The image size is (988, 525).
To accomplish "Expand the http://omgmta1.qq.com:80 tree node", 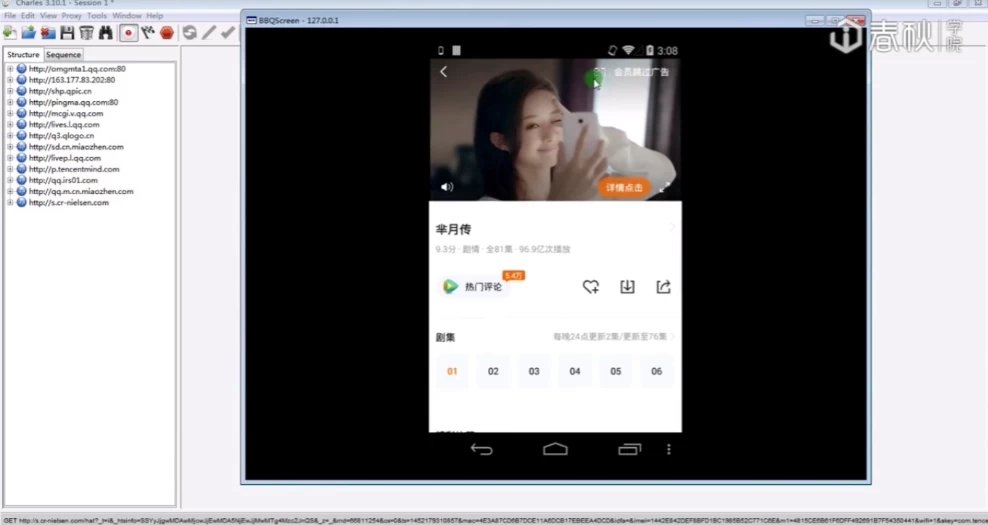I will point(10,69).
